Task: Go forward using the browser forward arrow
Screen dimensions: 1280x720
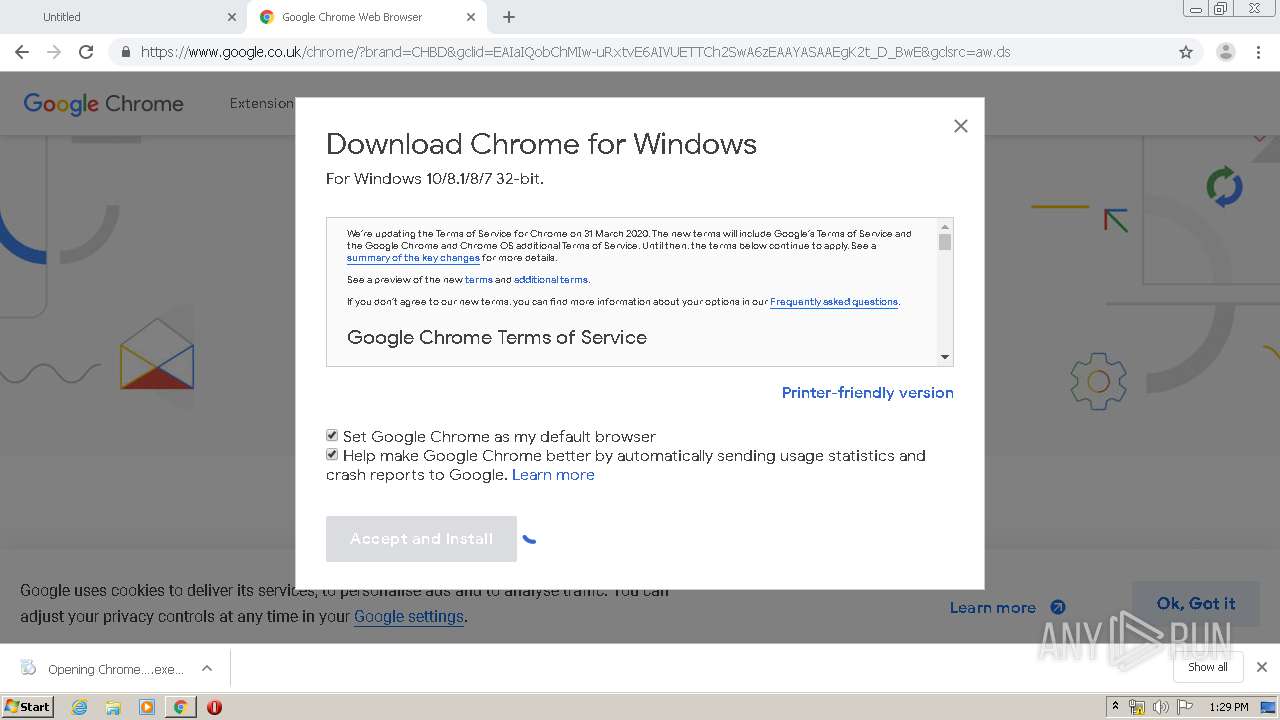Action: pyautogui.click(x=54, y=52)
